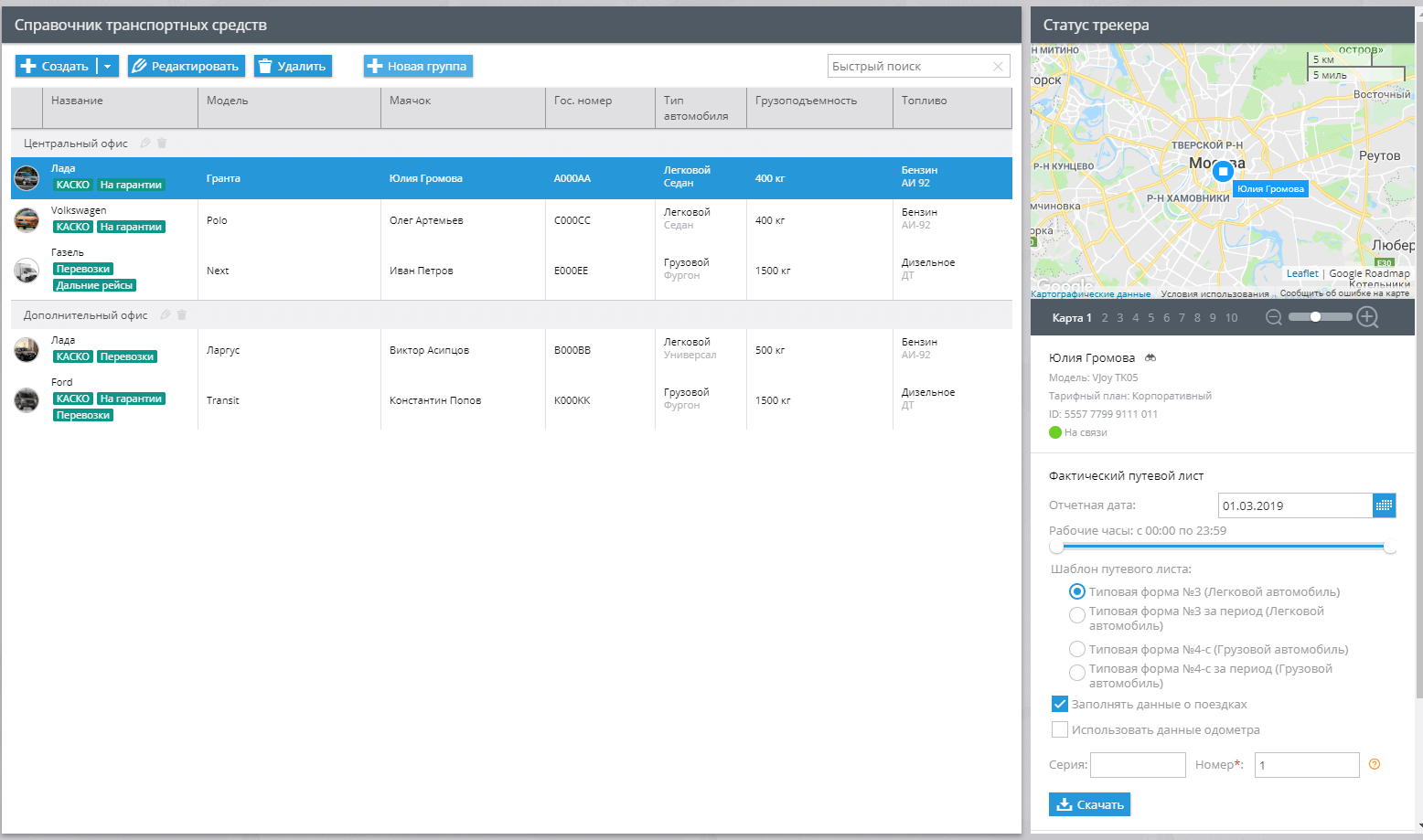Click the Ford Transit vehicle thumbnail
Viewport: 1423px width, 840px height.
pyautogui.click(x=27, y=400)
